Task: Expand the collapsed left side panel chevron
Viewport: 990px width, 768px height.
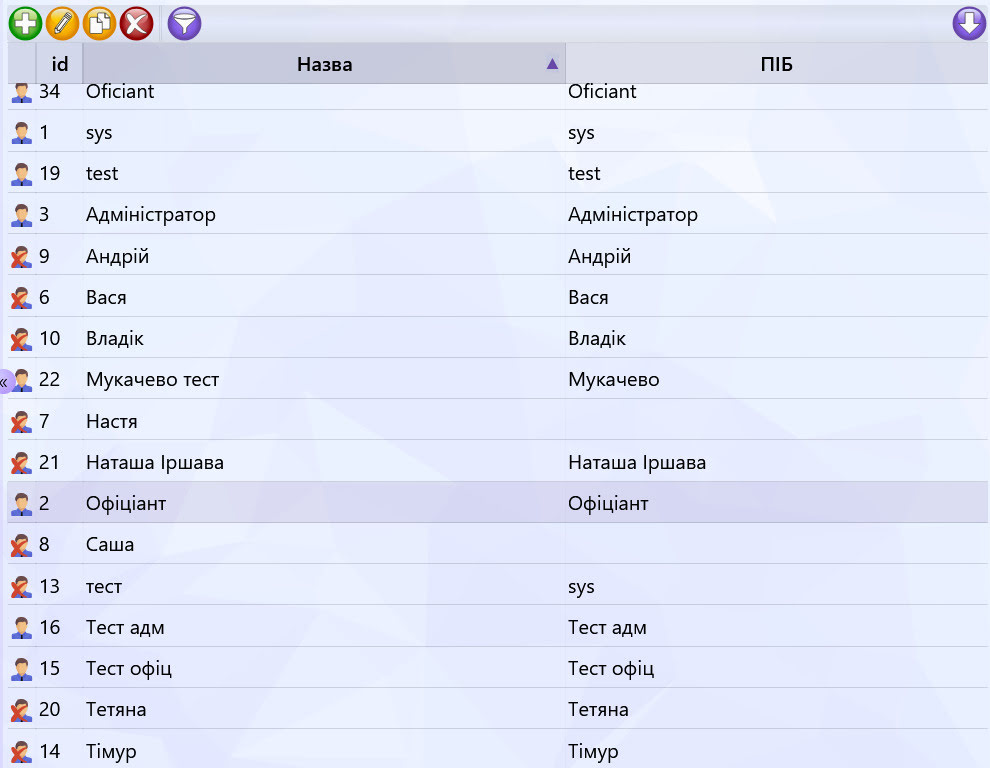Action: (x=4, y=382)
